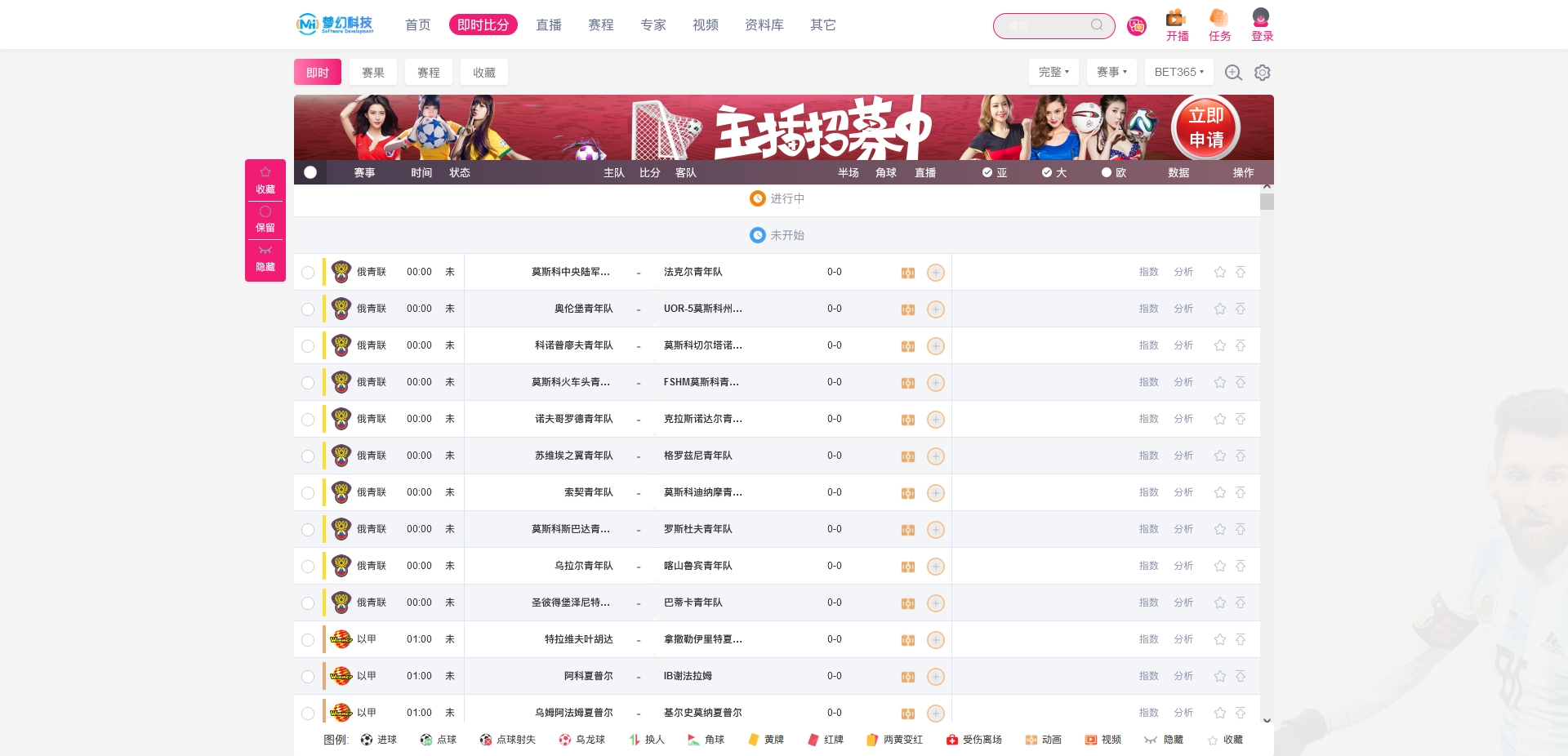Open the 直播 nav item
Screen dimensions: 1568x756
pos(549,25)
